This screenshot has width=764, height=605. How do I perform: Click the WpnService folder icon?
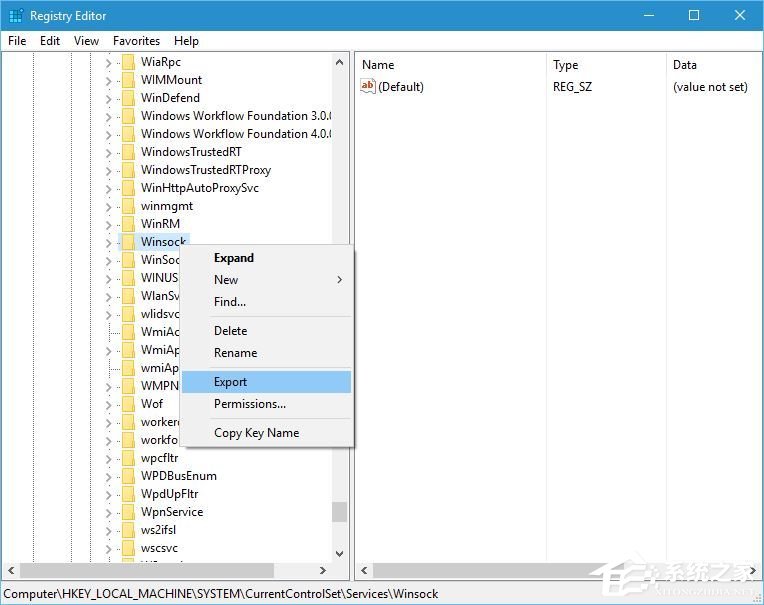click(127, 512)
